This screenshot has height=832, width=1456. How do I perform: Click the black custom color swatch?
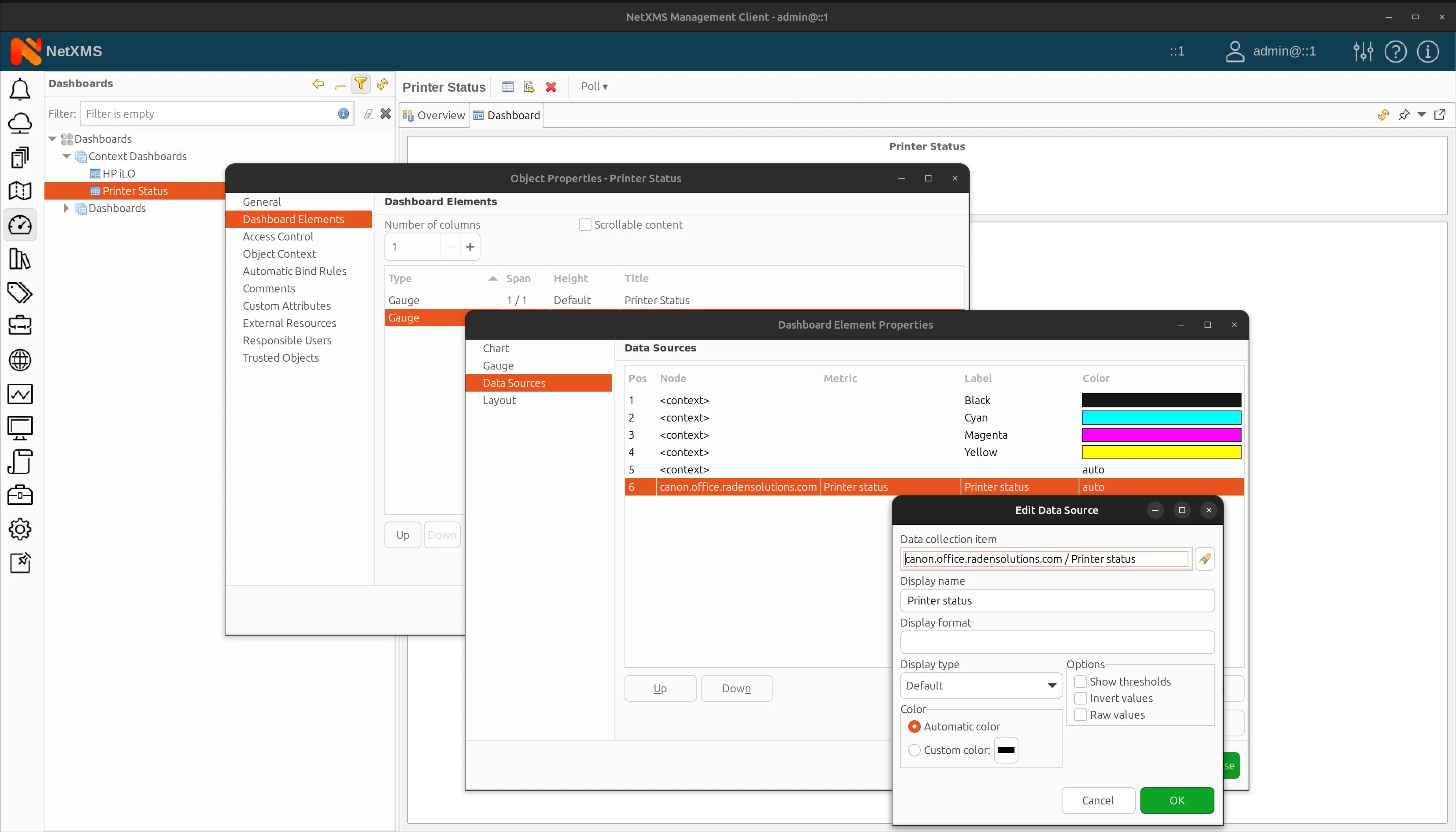tap(1006, 750)
